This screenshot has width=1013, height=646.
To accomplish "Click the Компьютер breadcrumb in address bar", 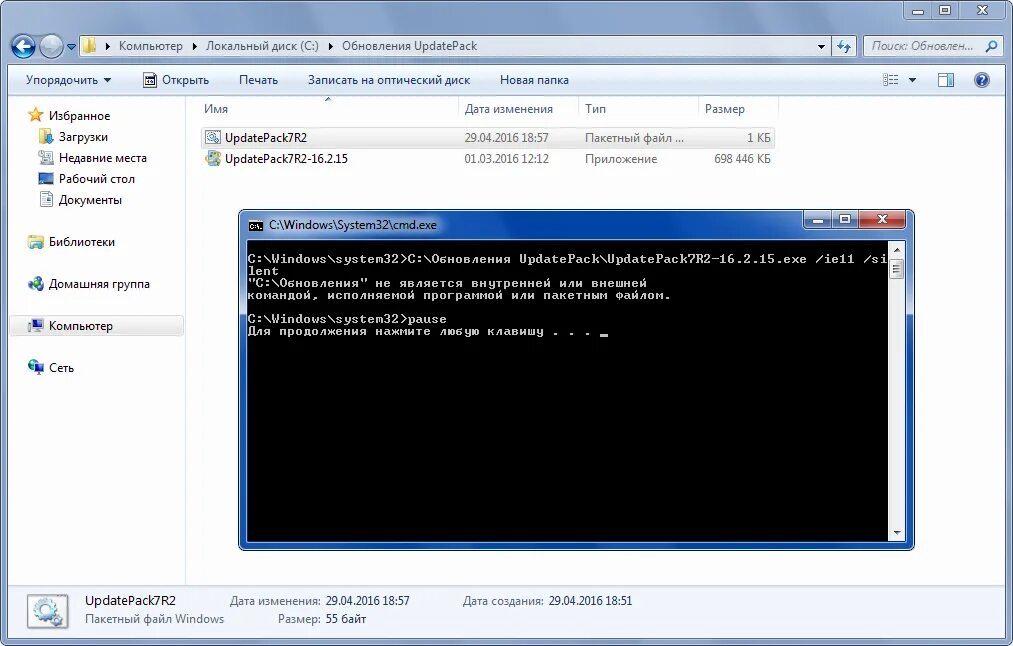I will (x=151, y=46).
